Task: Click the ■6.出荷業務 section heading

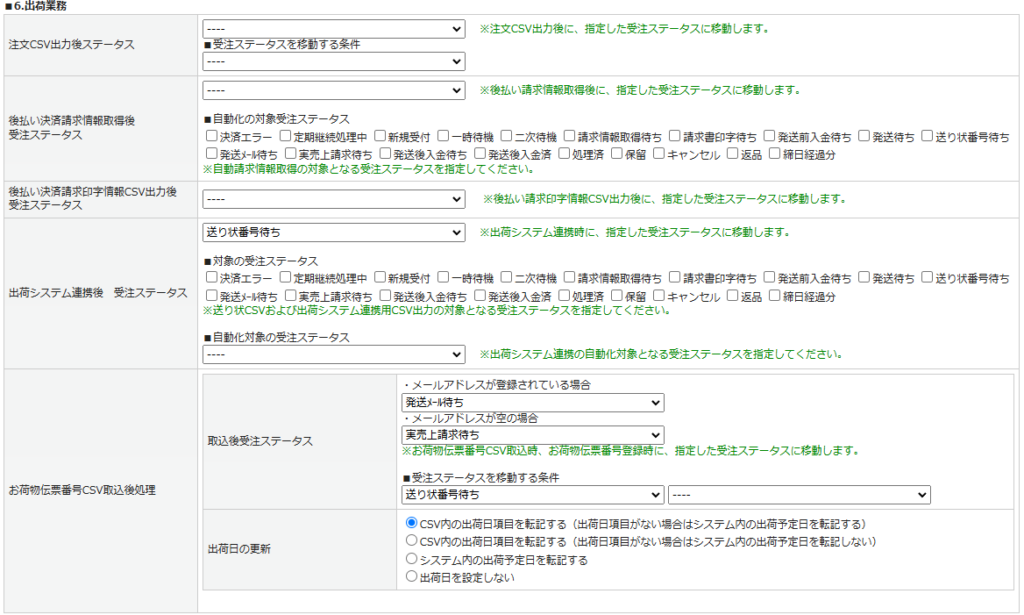Action: point(36,6)
